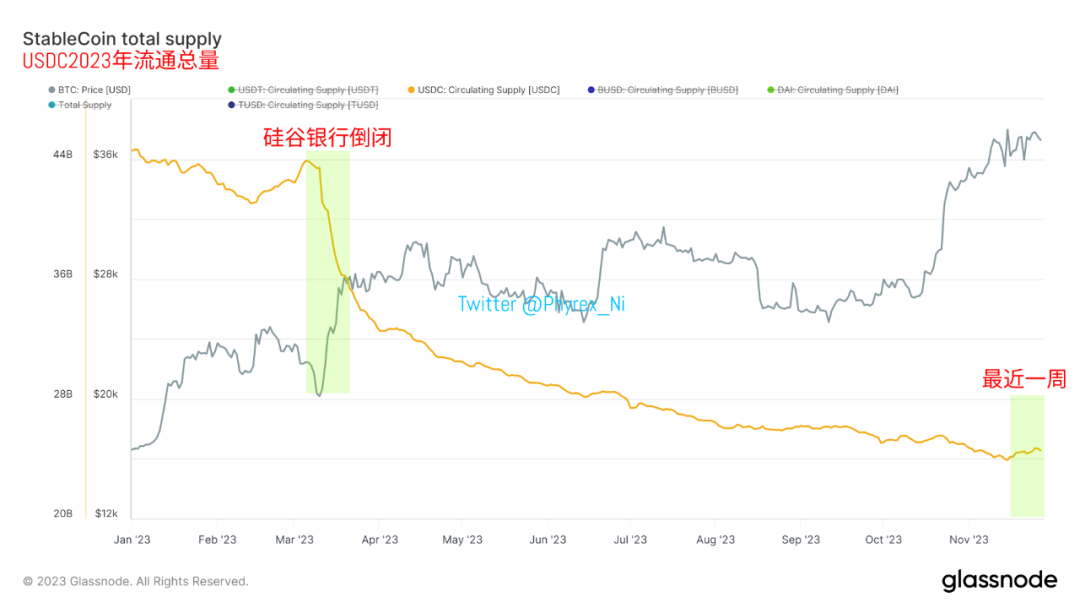1080x608 pixels.
Task: Select the Nov '23 x-axis label
Action: tap(968, 539)
